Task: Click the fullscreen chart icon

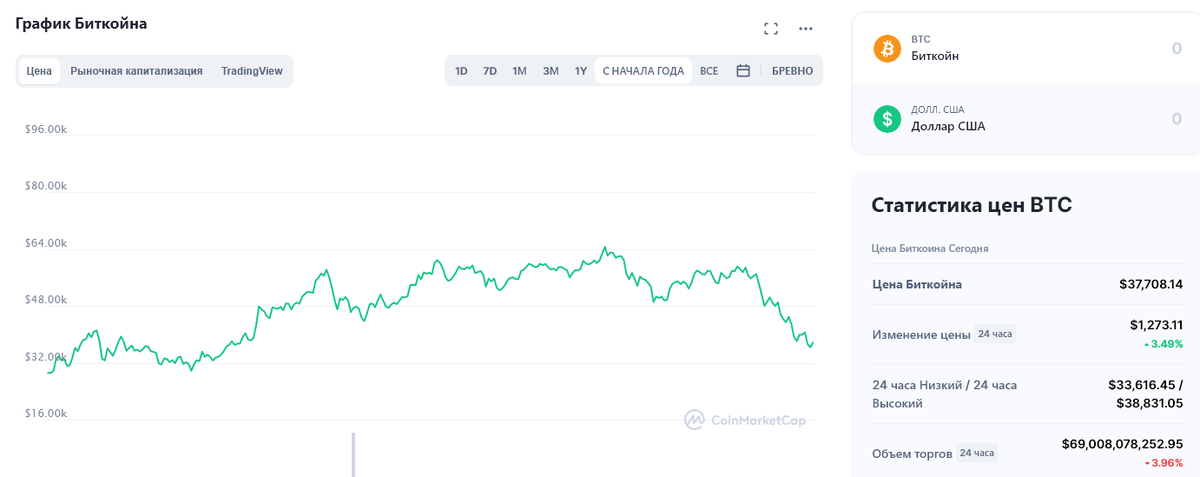Action: coord(771,29)
